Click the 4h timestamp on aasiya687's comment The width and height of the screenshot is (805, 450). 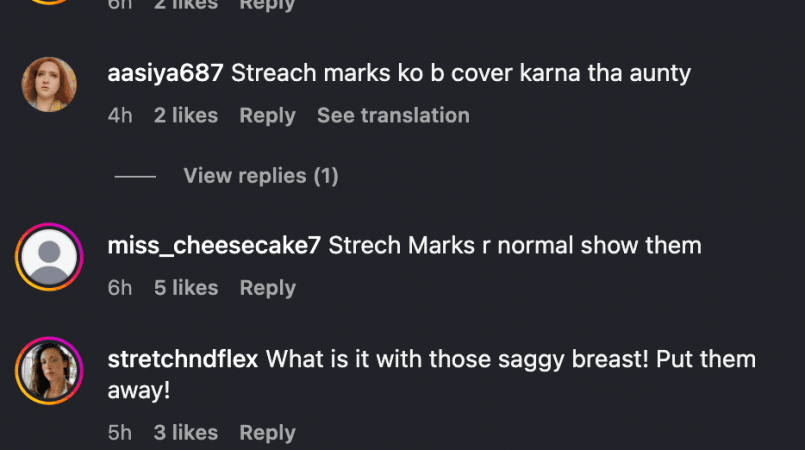point(120,115)
